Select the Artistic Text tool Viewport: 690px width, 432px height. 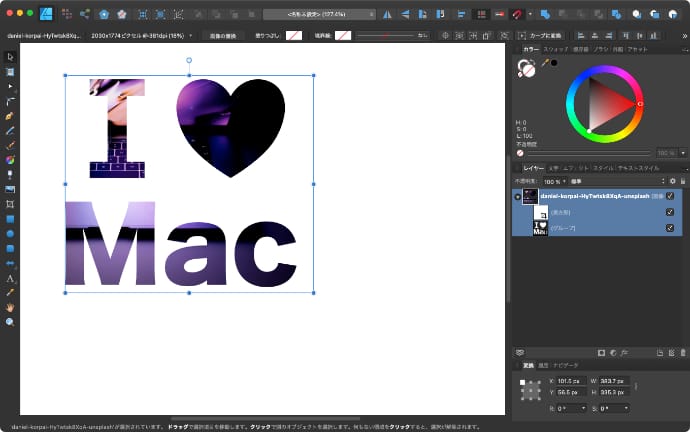click(x=10, y=278)
